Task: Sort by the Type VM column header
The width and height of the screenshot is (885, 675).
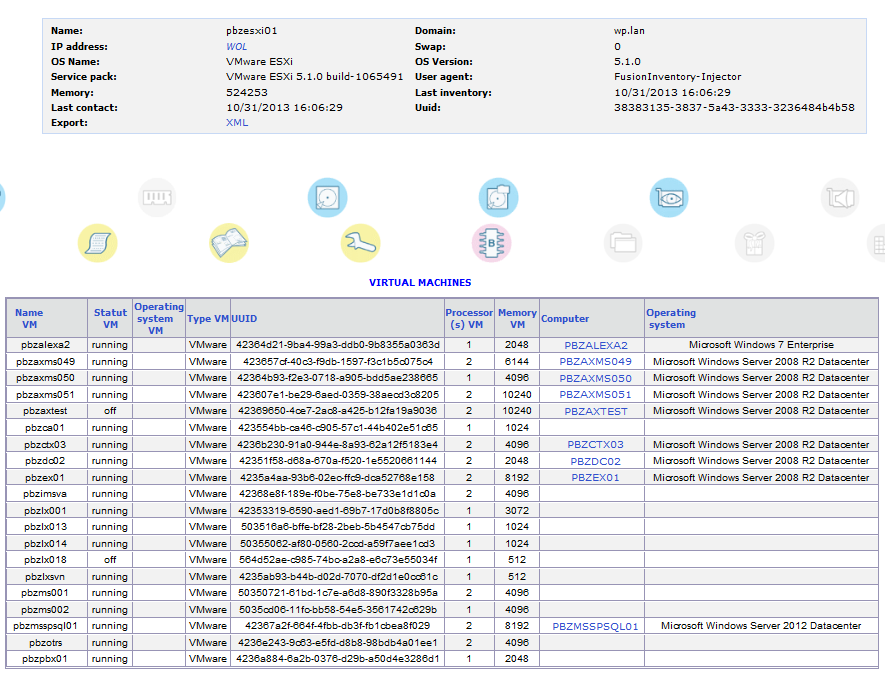Action: (208, 319)
